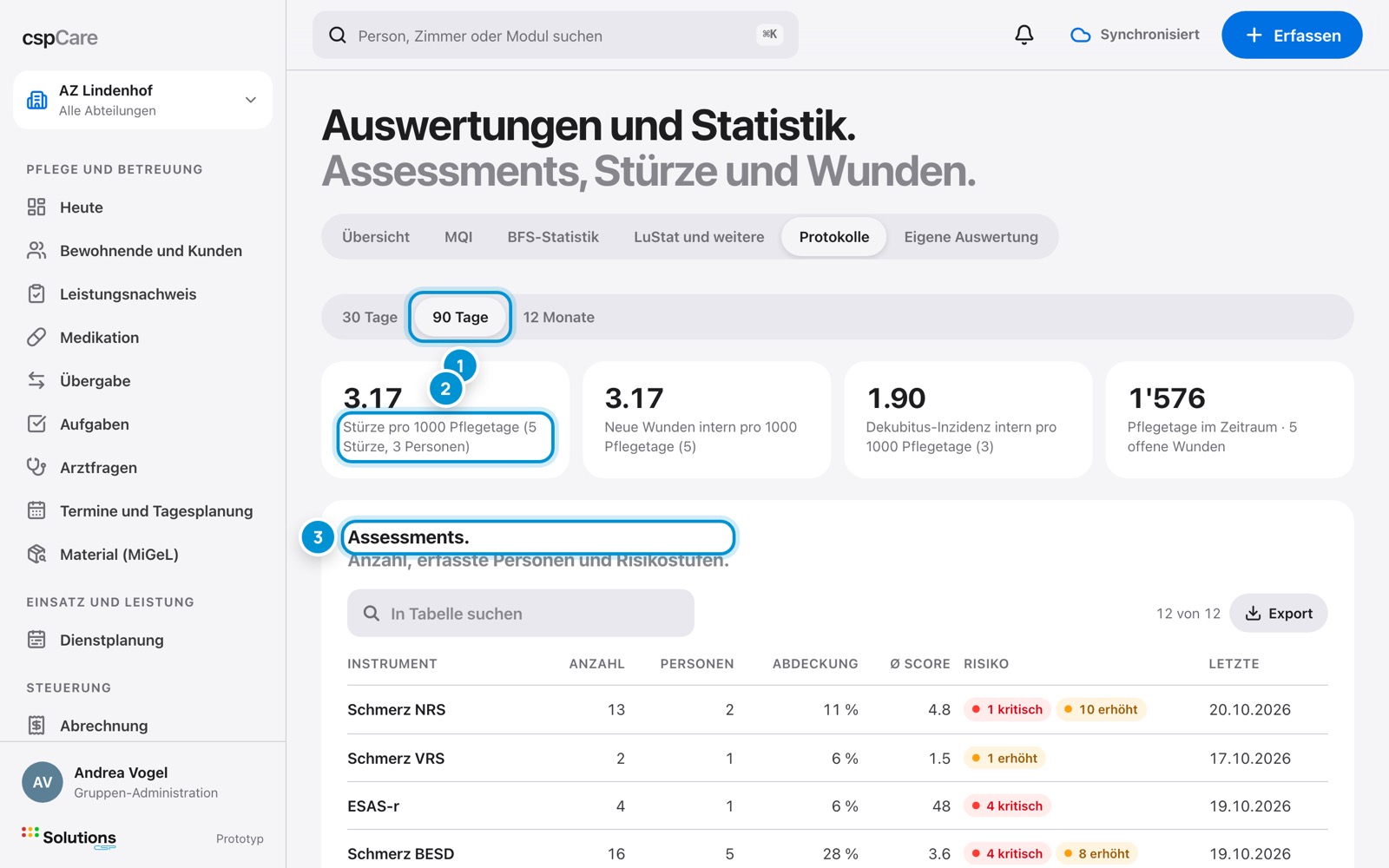This screenshot has height=868, width=1389.
Task: Click the Schmerz NRS row name
Action: pyautogui.click(x=396, y=709)
